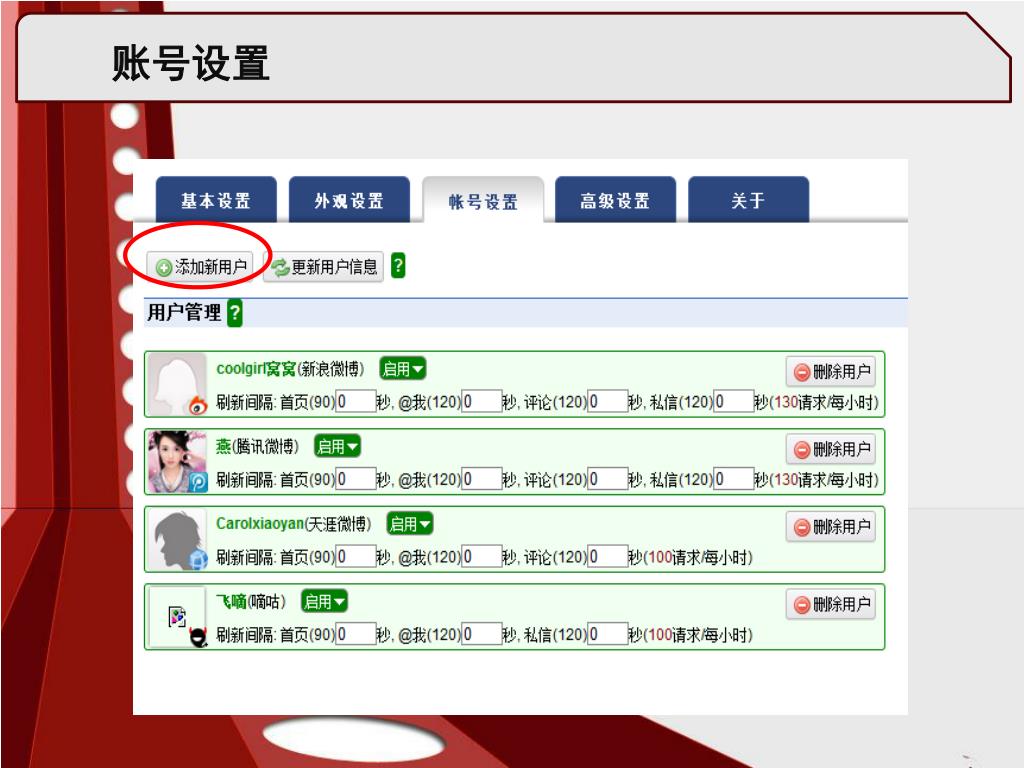Click Sina Weibo badge on coolgirl avatar

pos(197,406)
